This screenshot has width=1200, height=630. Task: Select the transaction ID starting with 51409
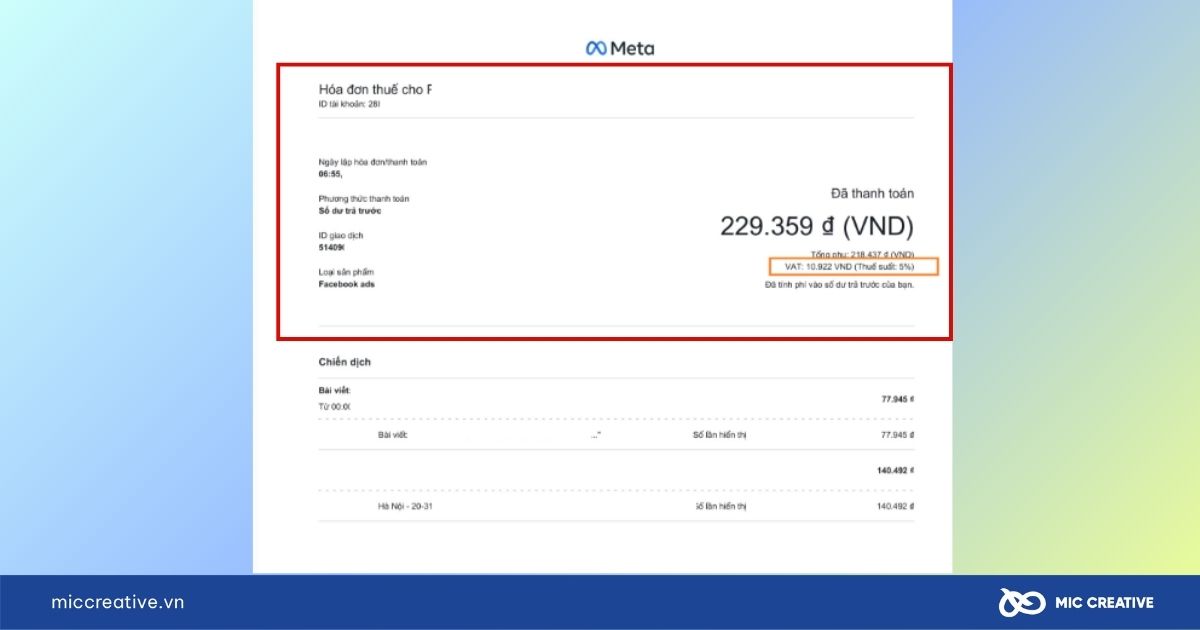[x=332, y=247]
